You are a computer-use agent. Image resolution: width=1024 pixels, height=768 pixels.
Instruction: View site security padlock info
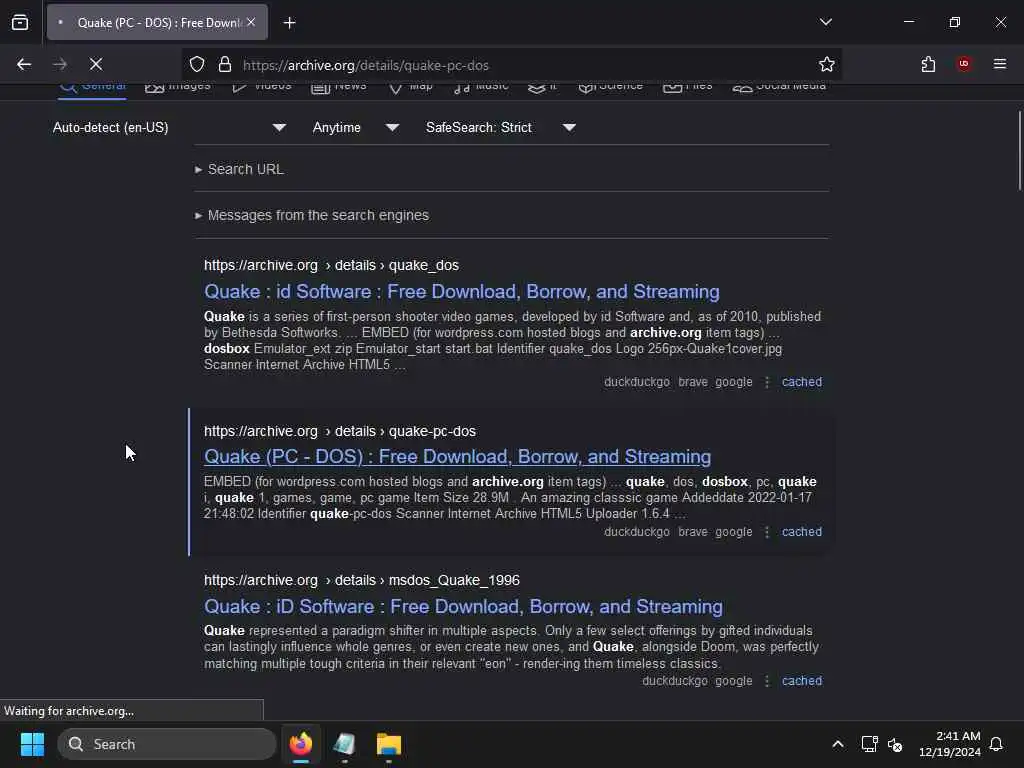click(225, 64)
